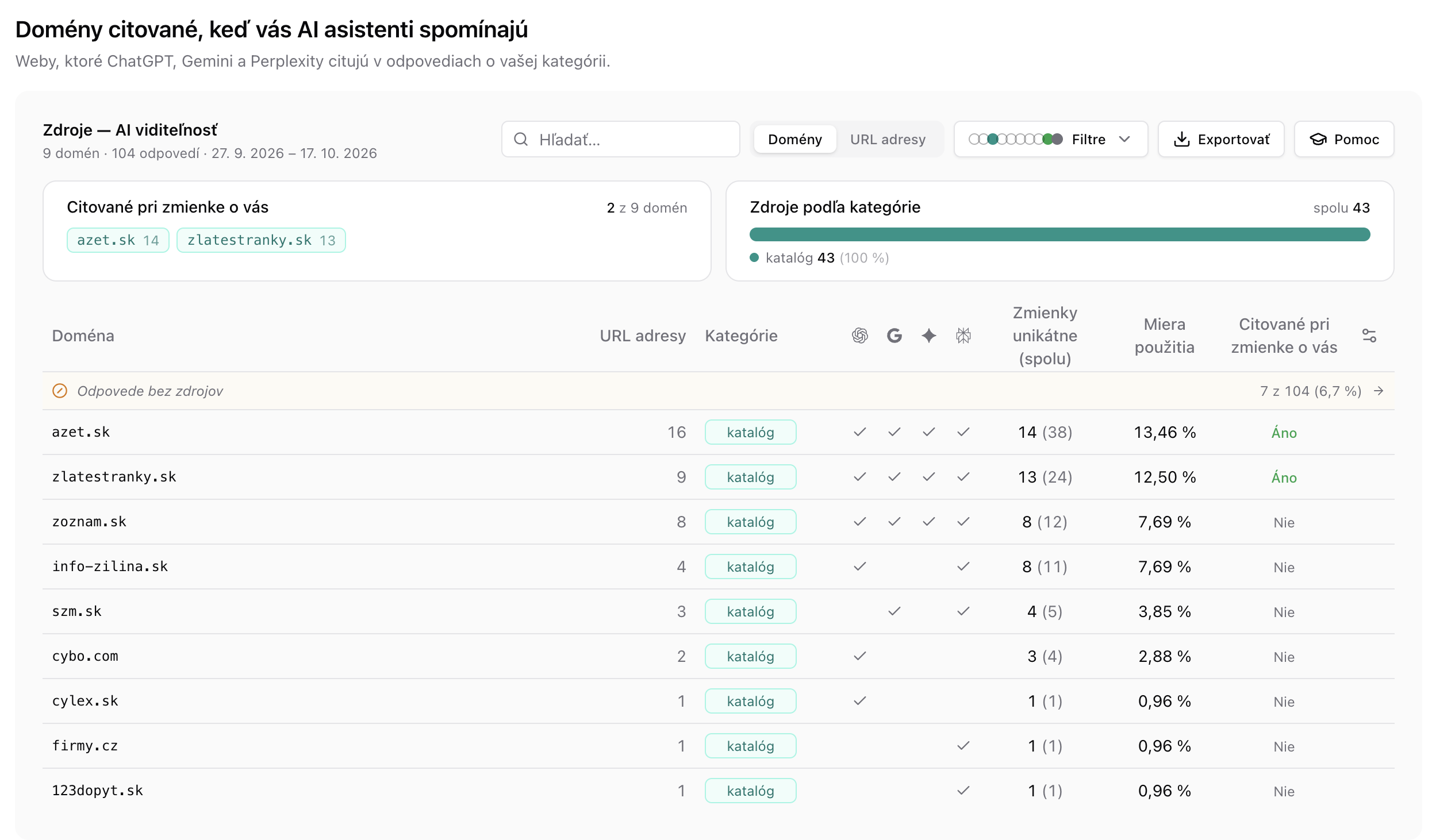Click the Perplexity column header icon
This screenshot has width=1432, height=840.
coord(963,336)
